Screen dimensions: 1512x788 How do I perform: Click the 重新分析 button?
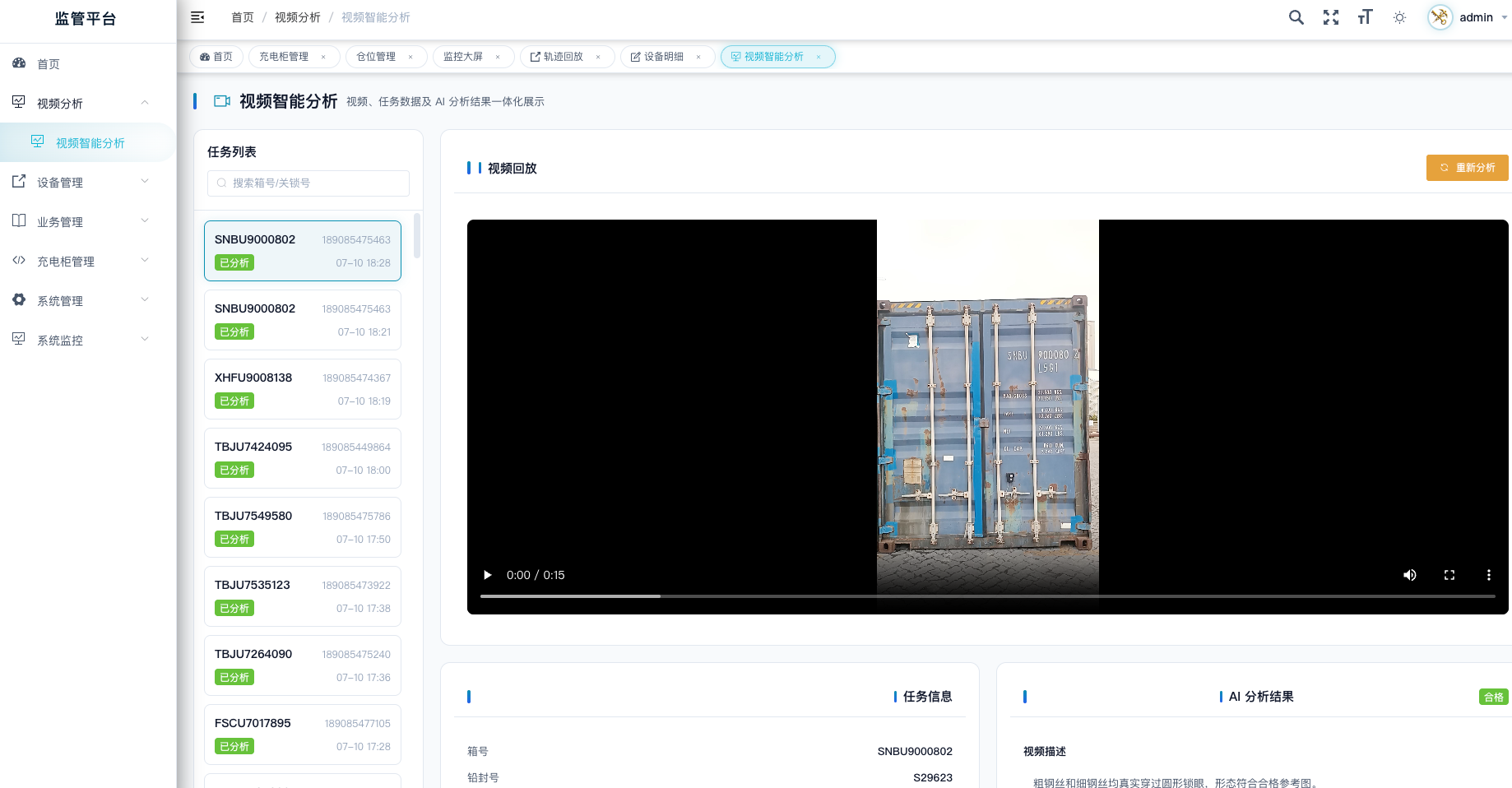(1468, 168)
